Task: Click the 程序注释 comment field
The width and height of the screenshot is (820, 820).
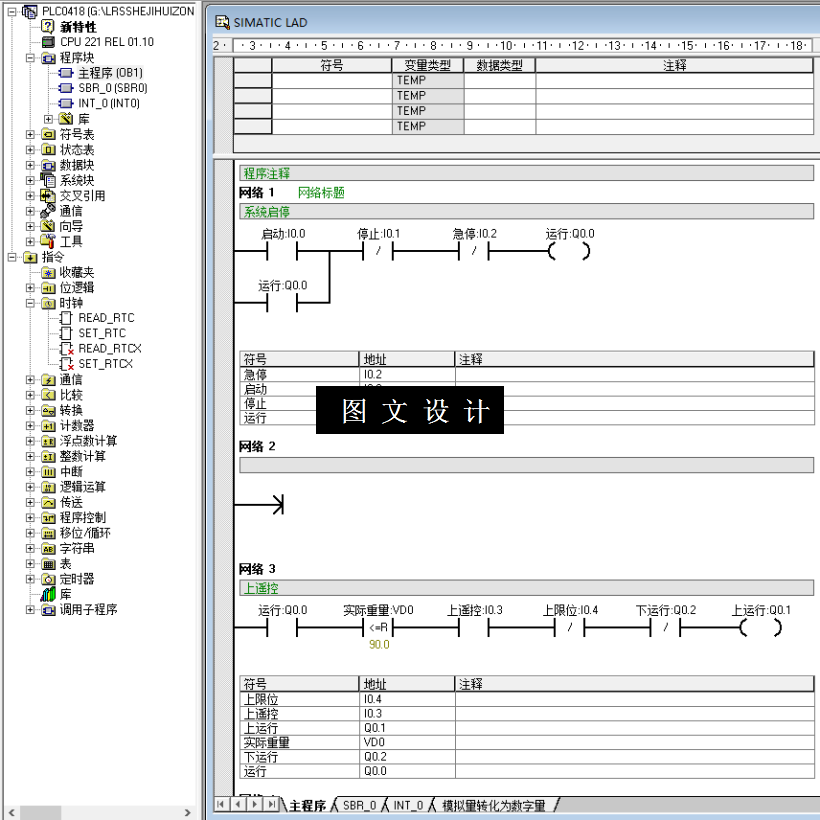Action: [x=526, y=173]
